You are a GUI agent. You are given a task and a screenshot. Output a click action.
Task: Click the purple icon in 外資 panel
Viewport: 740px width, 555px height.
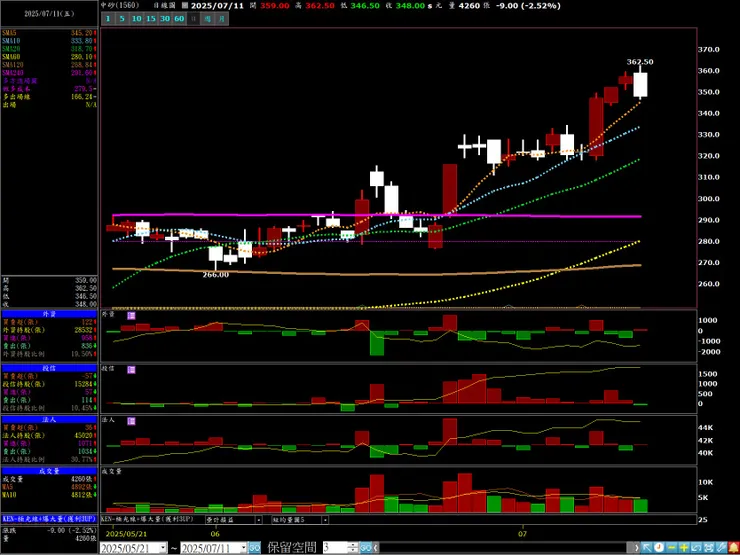(131, 315)
